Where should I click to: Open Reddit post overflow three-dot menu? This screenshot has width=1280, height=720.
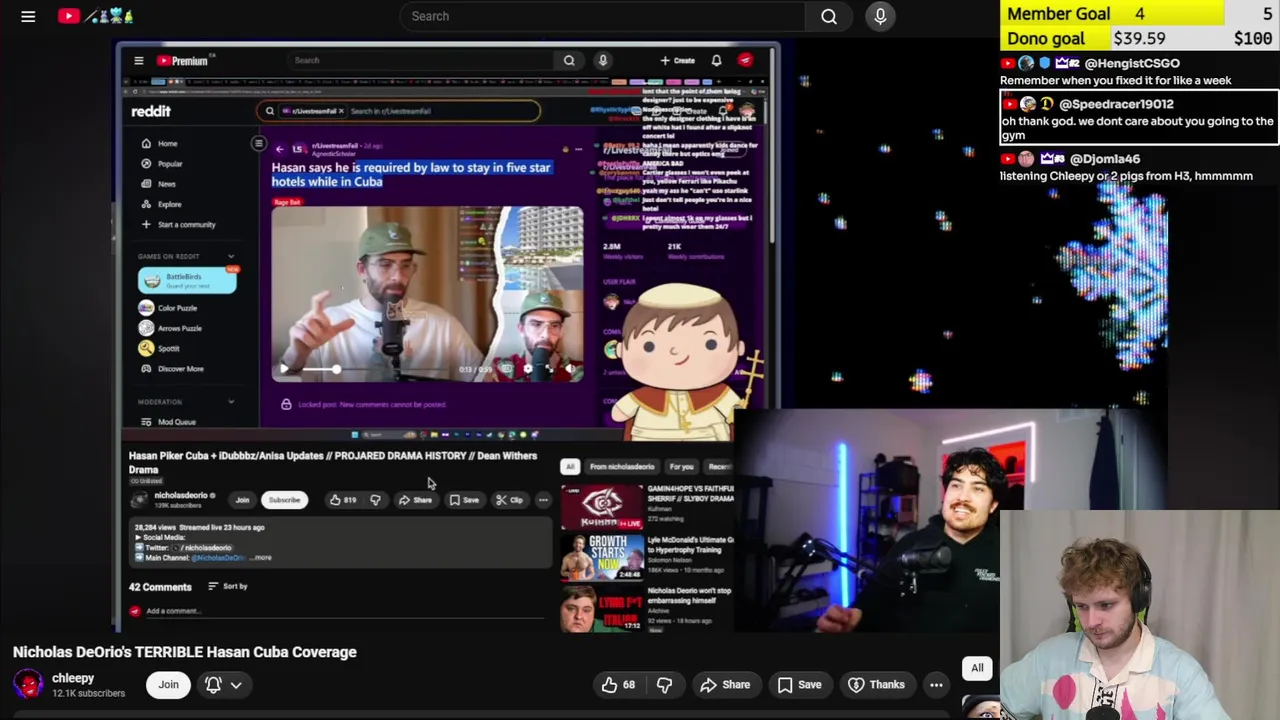pos(578,148)
